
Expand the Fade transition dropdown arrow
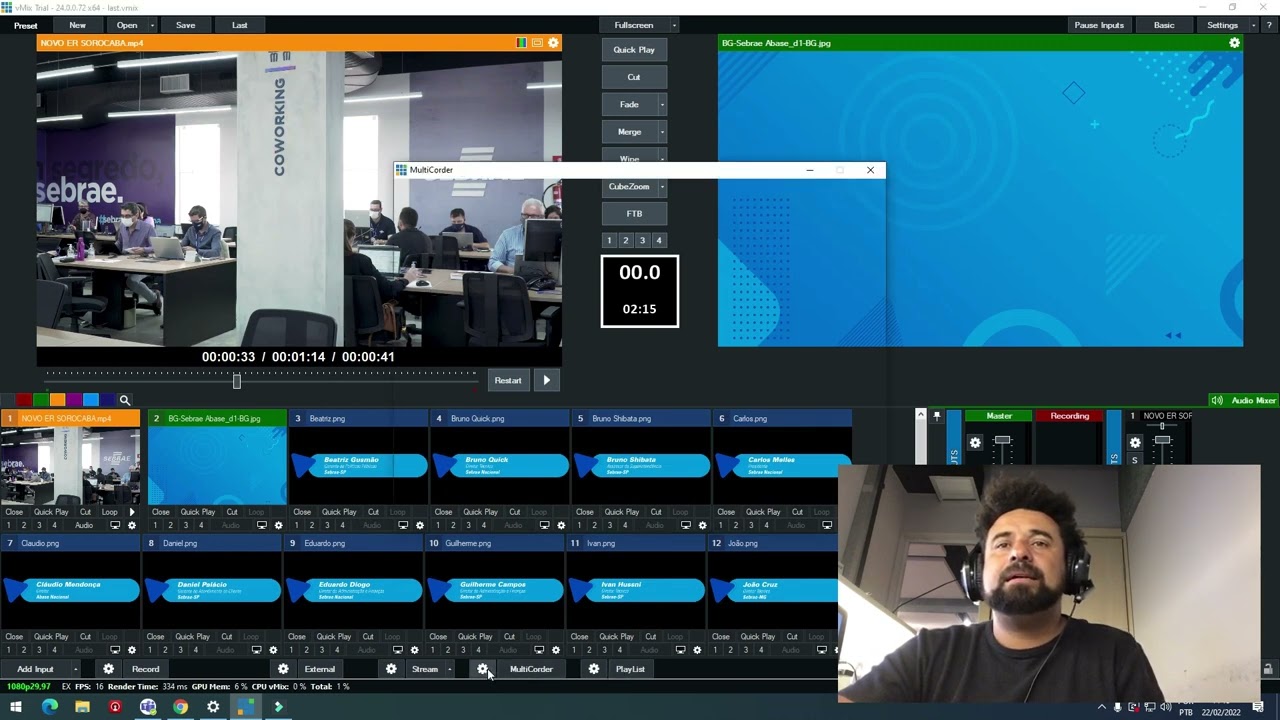(662, 104)
